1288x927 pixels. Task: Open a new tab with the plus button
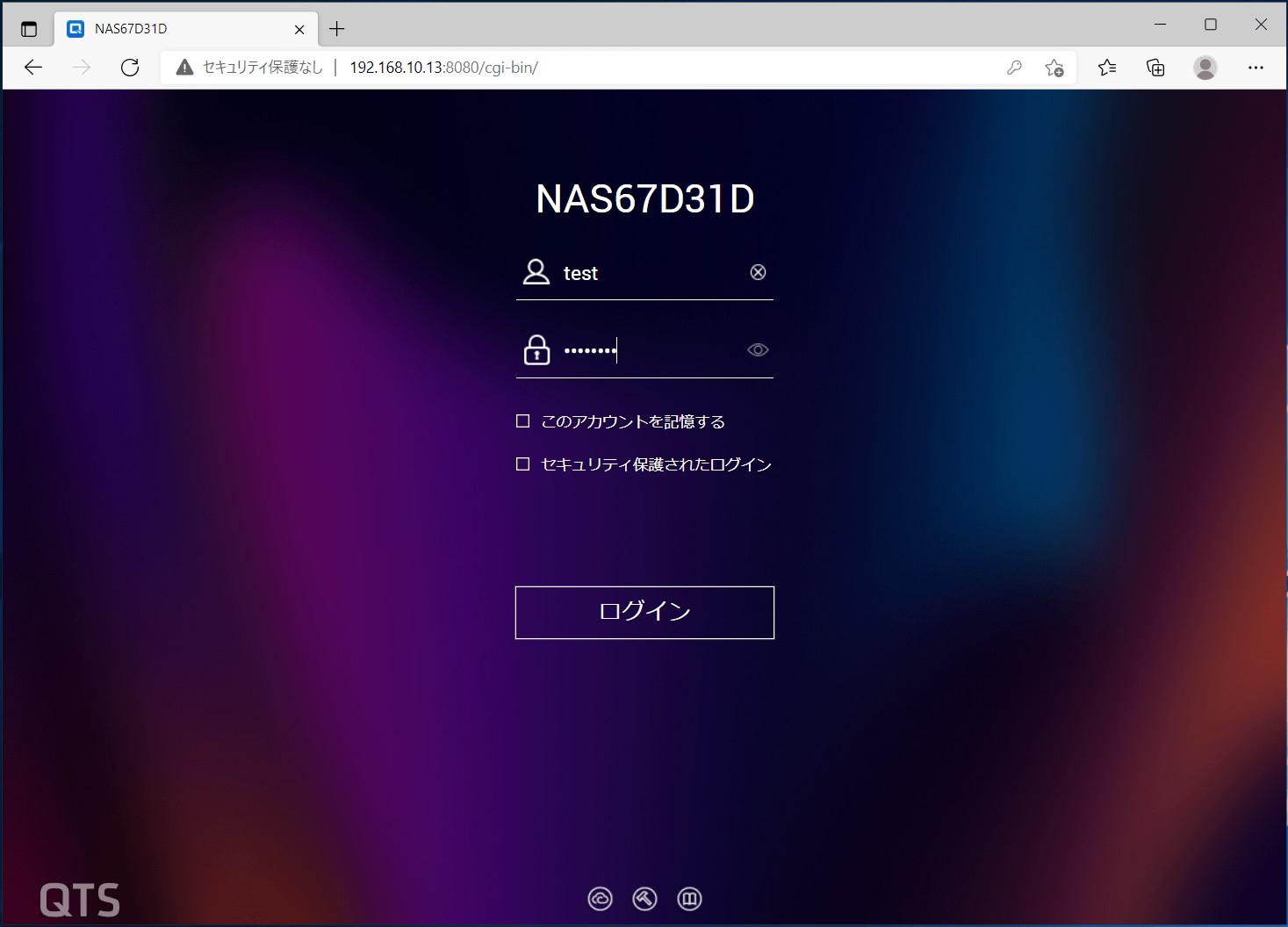[x=337, y=29]
